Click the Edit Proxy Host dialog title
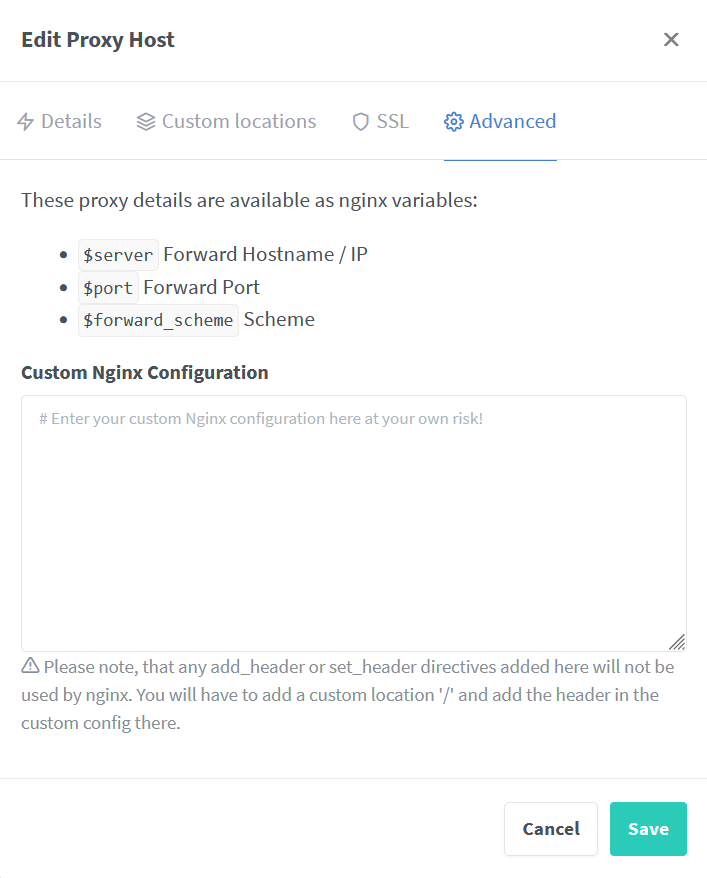This screenshot has width=707, height=878. click(97, 40)
